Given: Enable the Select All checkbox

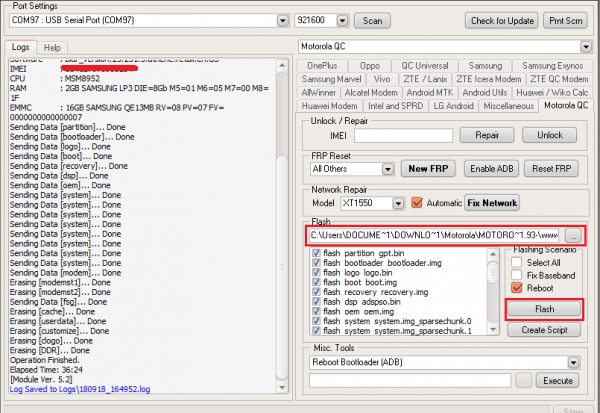Looking at the screenshot, I should point(517,263).
